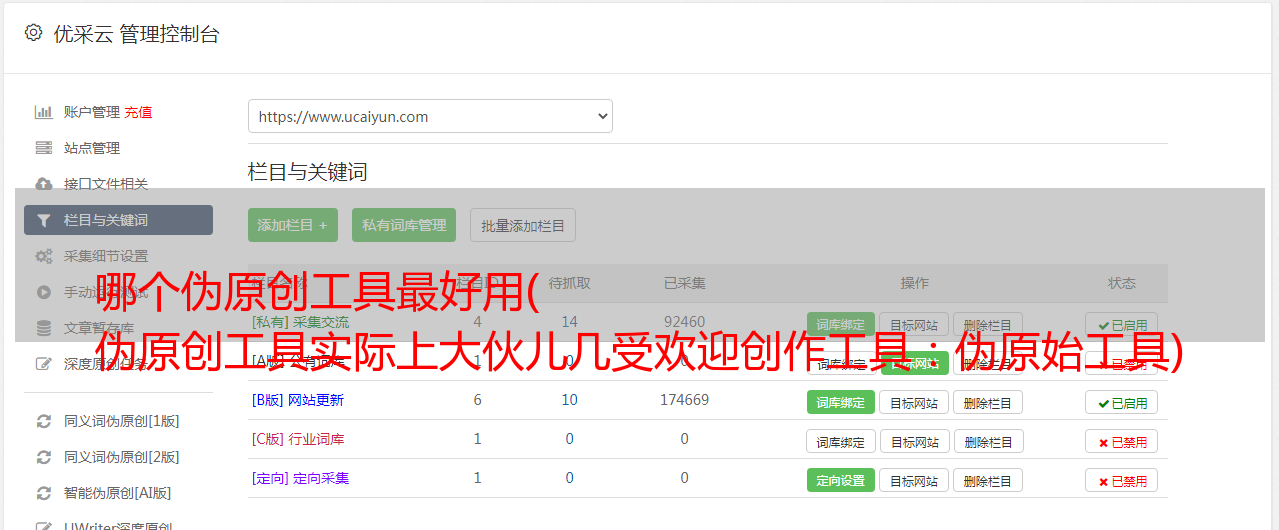Click the gears icon for 采集细节设置
Screen dimensions: 1279x530
[44, 256]
